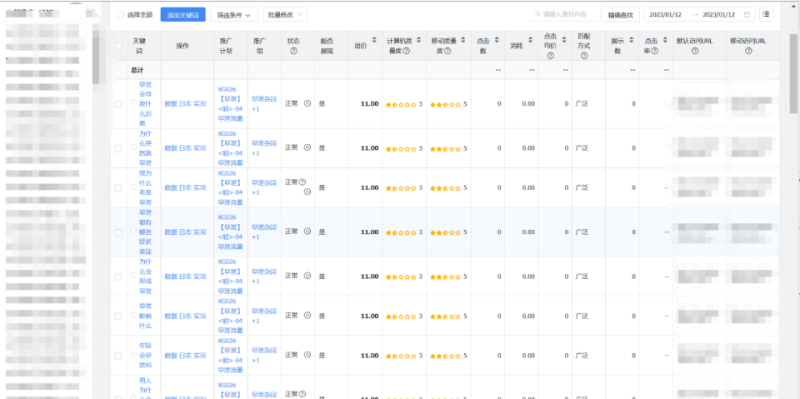Sort by 消耗 column arrows
The image size is (800, 399).
pyautogui.click(x=530, y=40)
